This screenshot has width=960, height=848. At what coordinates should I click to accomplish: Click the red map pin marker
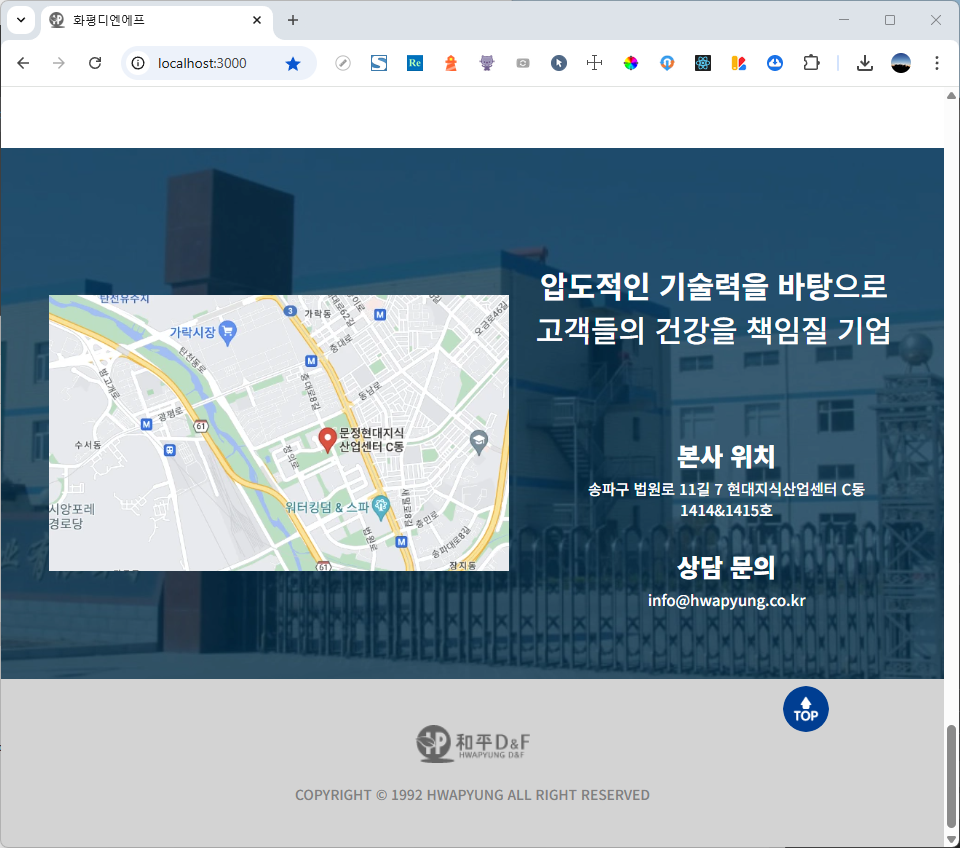point(327,438)
